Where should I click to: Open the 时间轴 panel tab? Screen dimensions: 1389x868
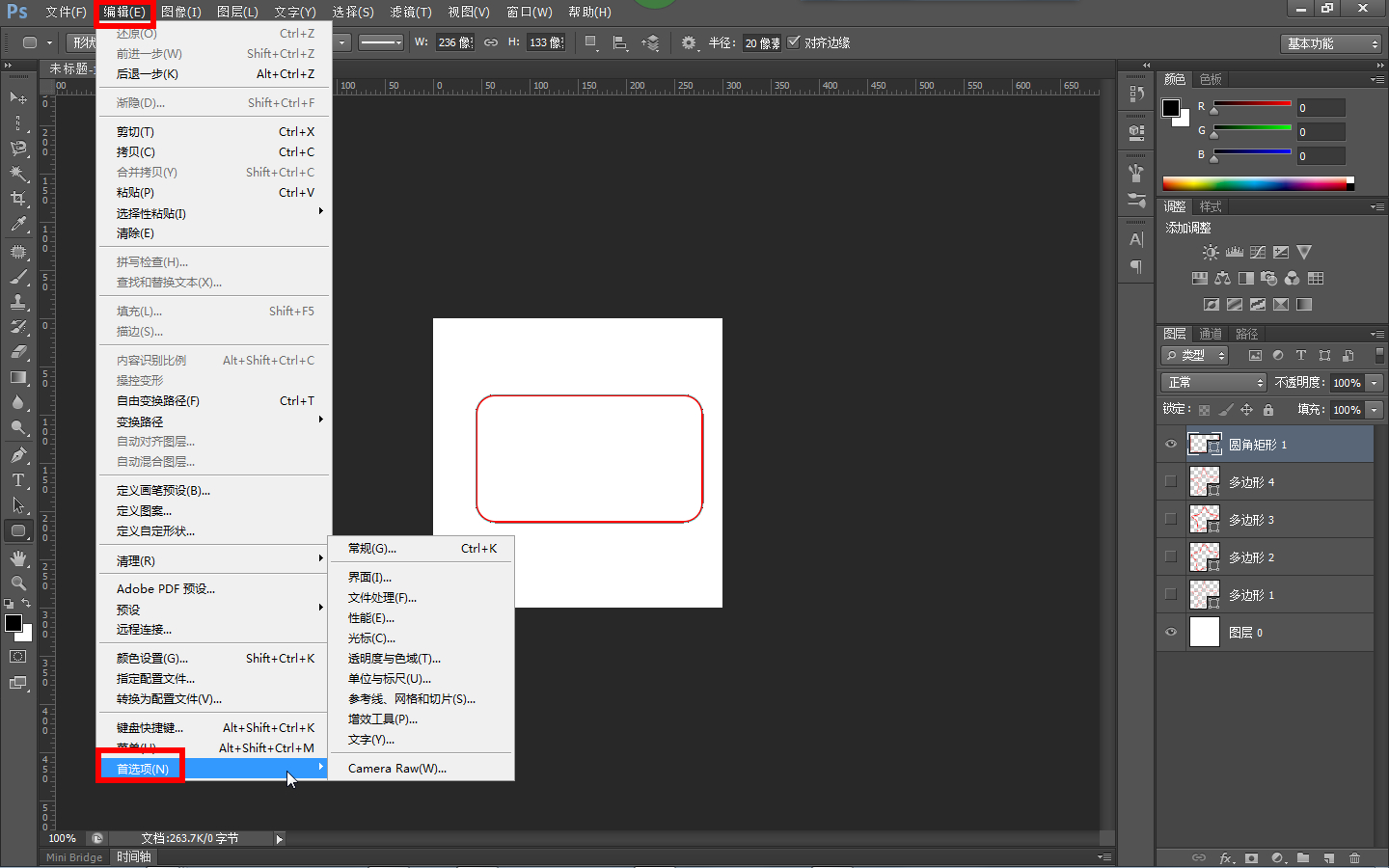pos(134,856)
